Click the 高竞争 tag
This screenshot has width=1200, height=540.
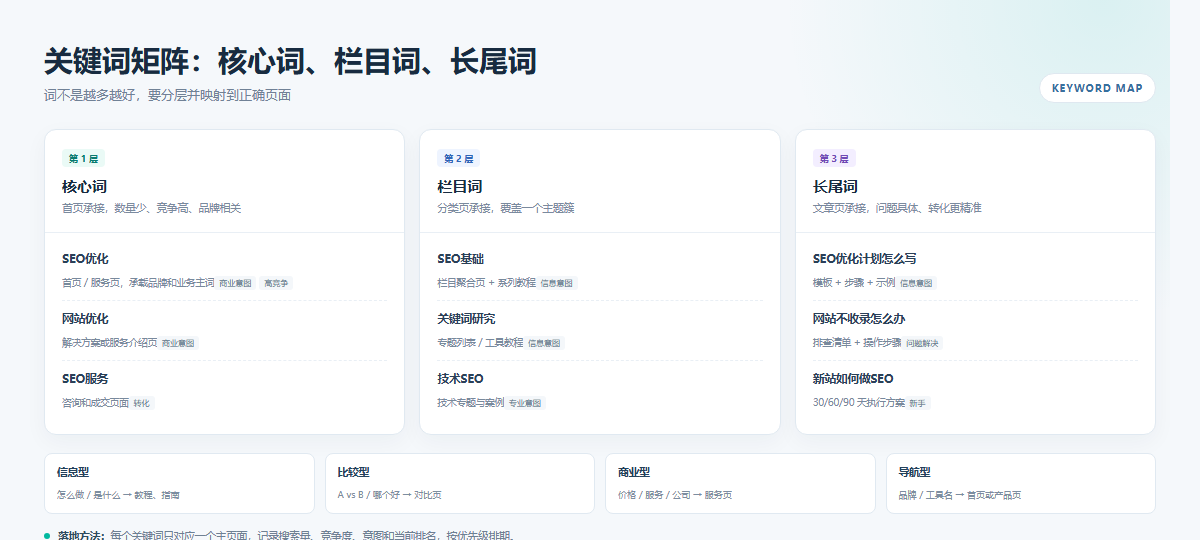[x=276, y=283]
